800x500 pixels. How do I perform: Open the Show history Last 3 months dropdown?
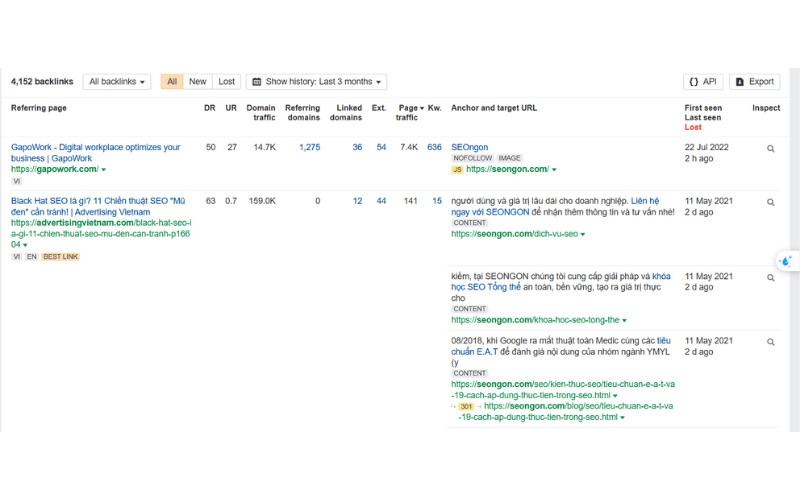316,82
